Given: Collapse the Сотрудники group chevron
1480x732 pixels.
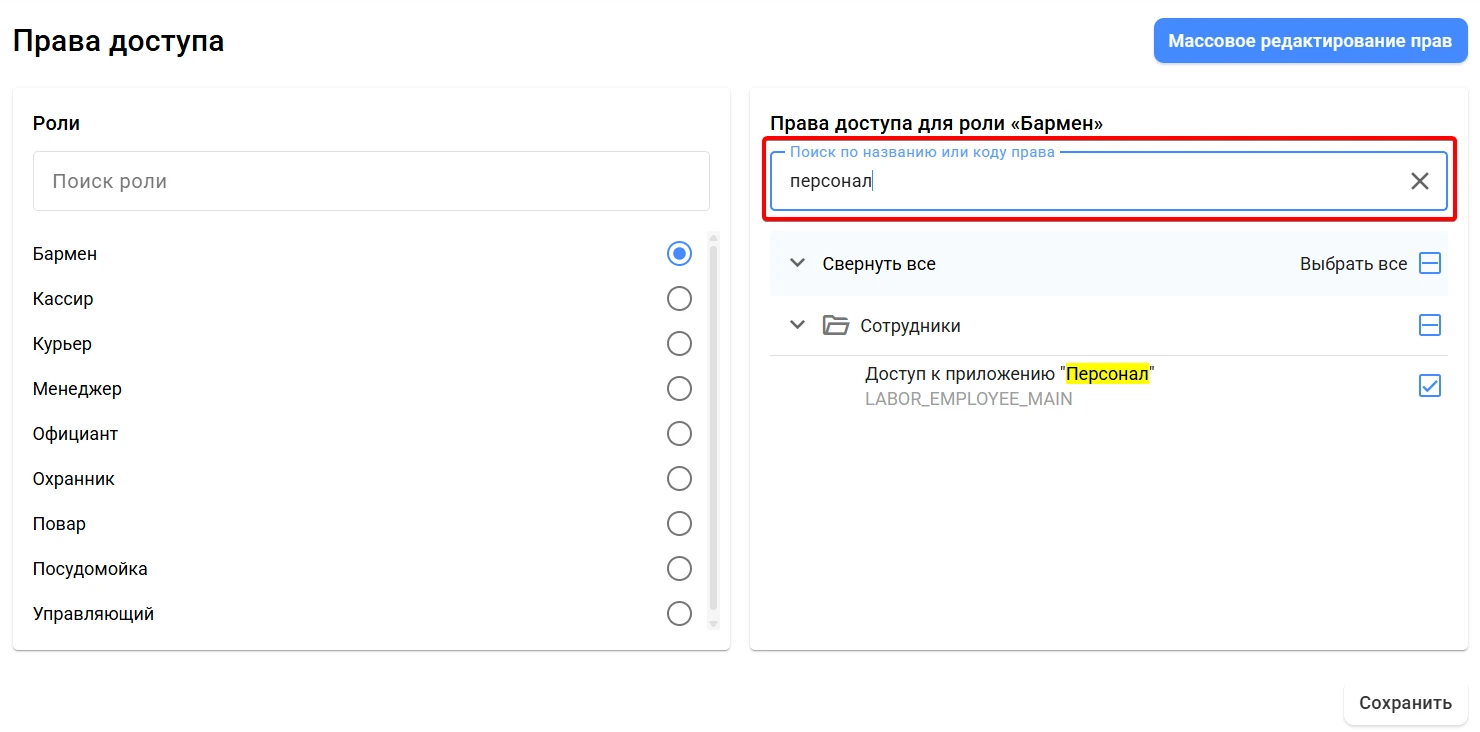Looking at the screenshot, I should click(x=797, y=325).
